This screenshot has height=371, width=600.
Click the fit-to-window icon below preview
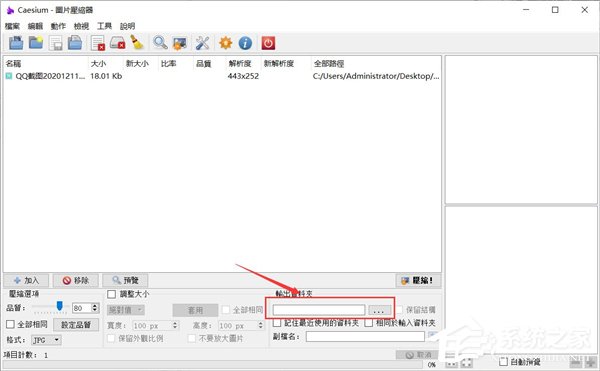466,362
